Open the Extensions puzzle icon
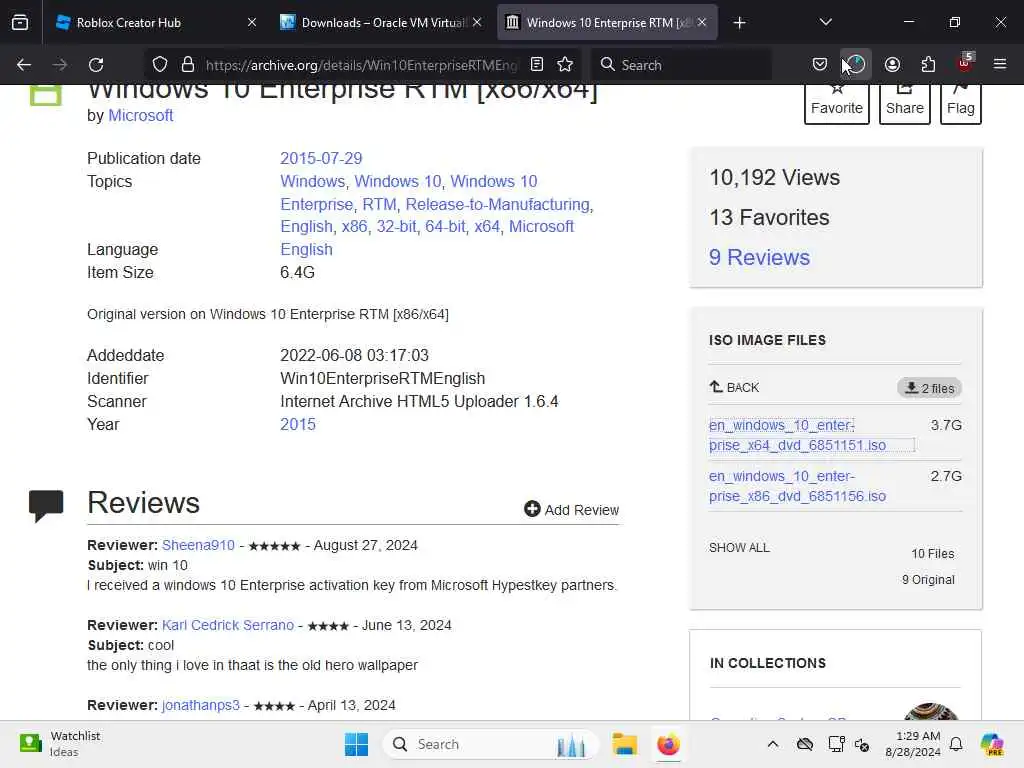 coord(928,65)
